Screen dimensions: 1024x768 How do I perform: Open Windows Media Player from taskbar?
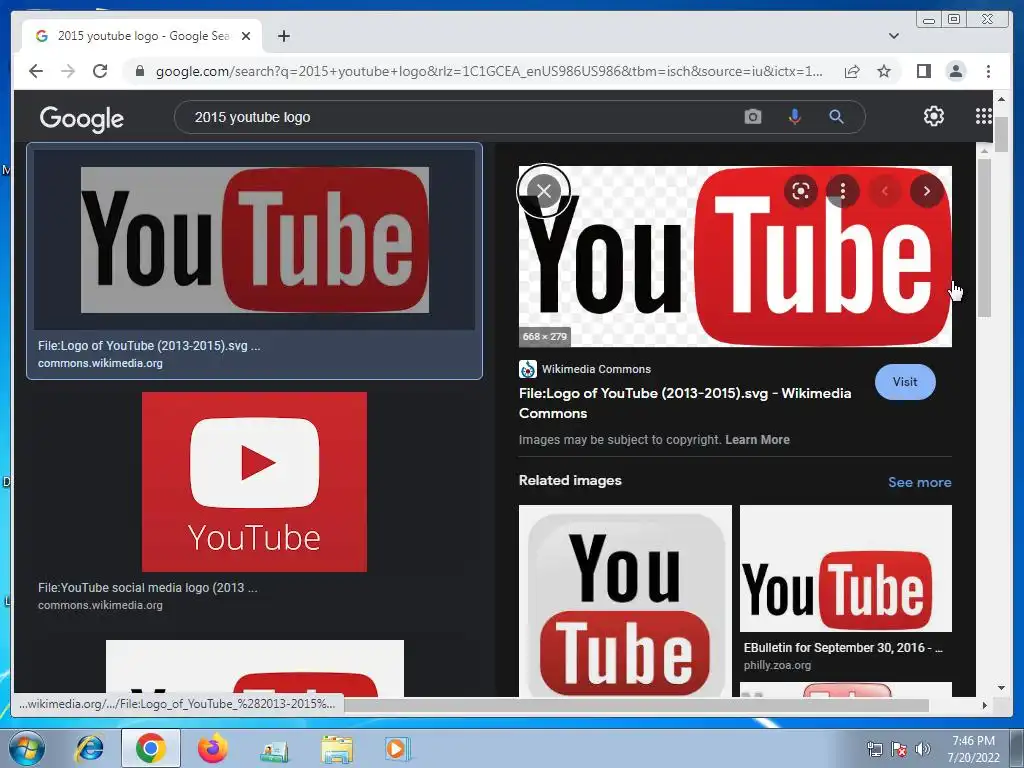(396, 748)
